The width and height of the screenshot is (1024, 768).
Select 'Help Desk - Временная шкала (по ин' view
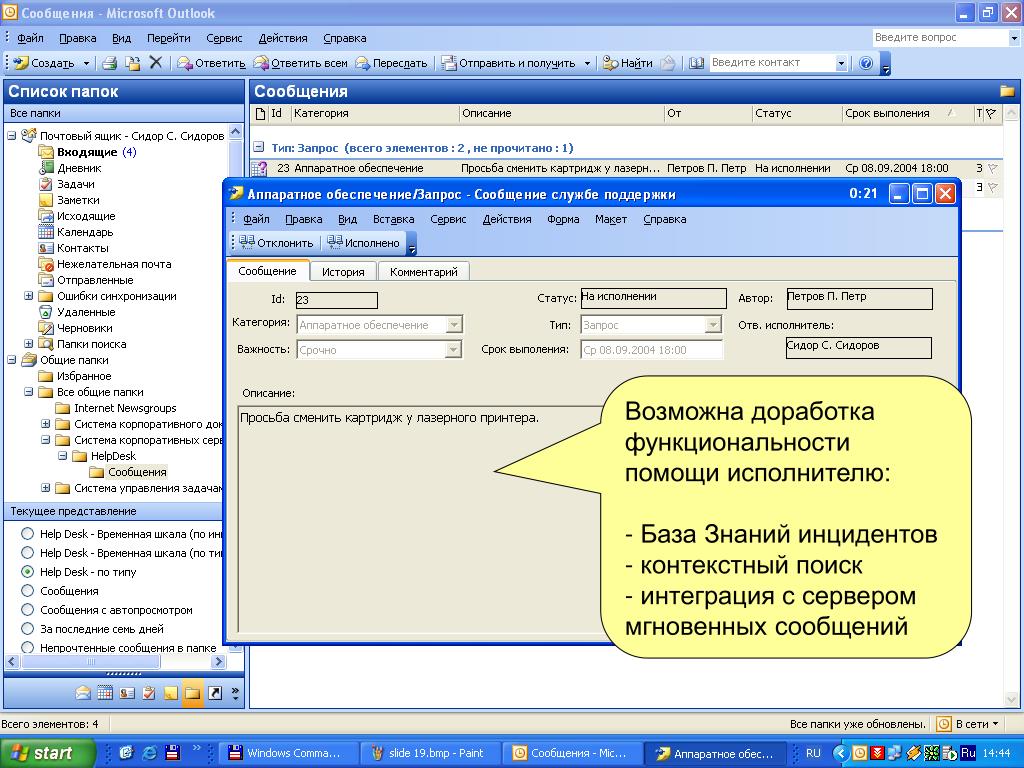(27, 534)
